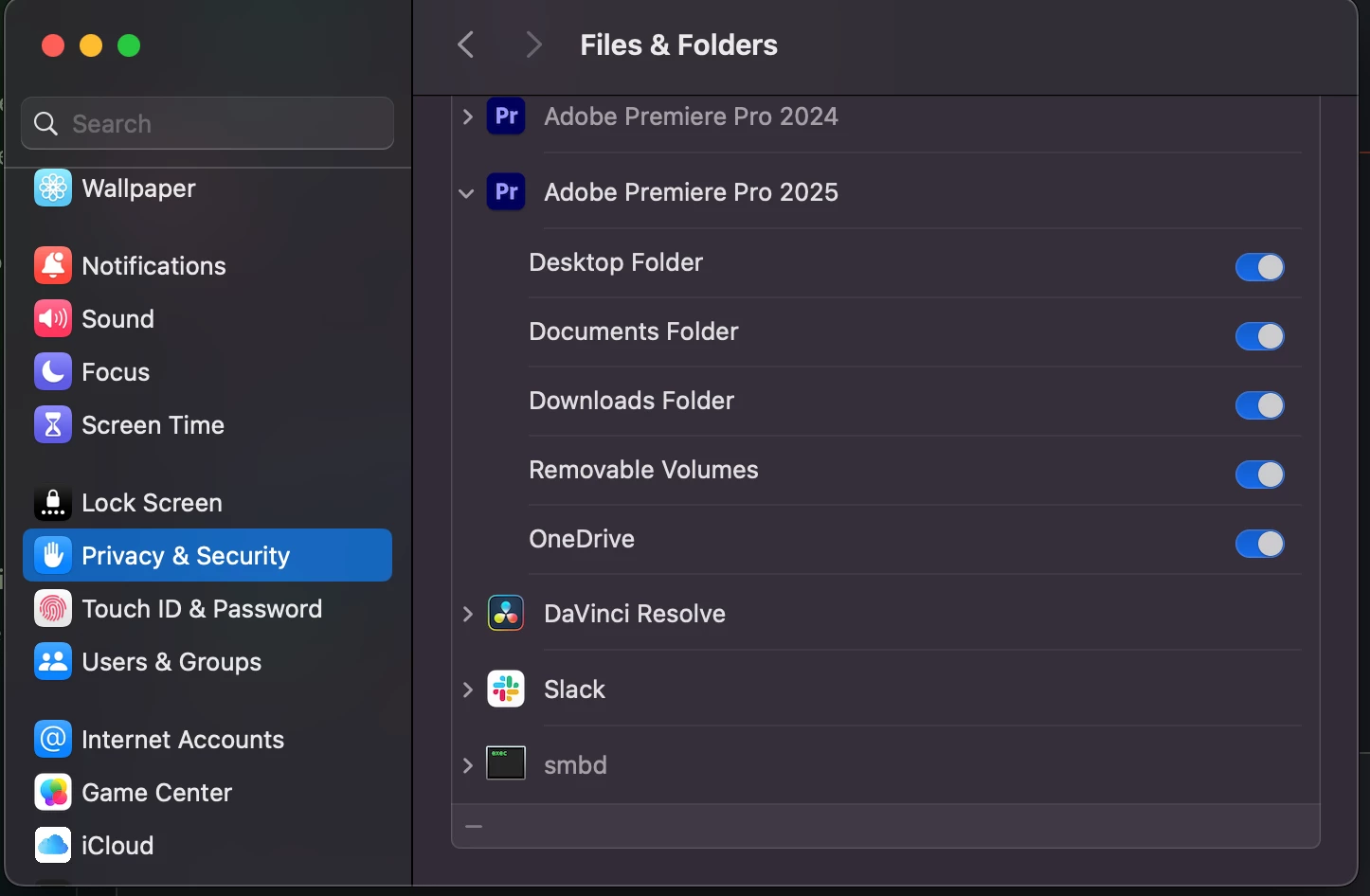This screenshot has width=1370, height=896.
Task: Click the Internet Accounts @ icon
Action: (x=53, y=740)
